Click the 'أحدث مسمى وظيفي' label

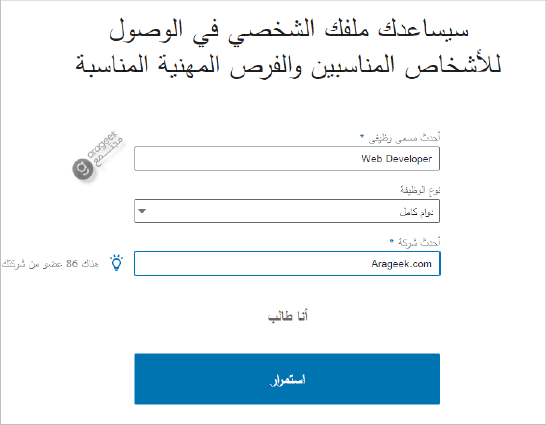(x=404, y=138)
